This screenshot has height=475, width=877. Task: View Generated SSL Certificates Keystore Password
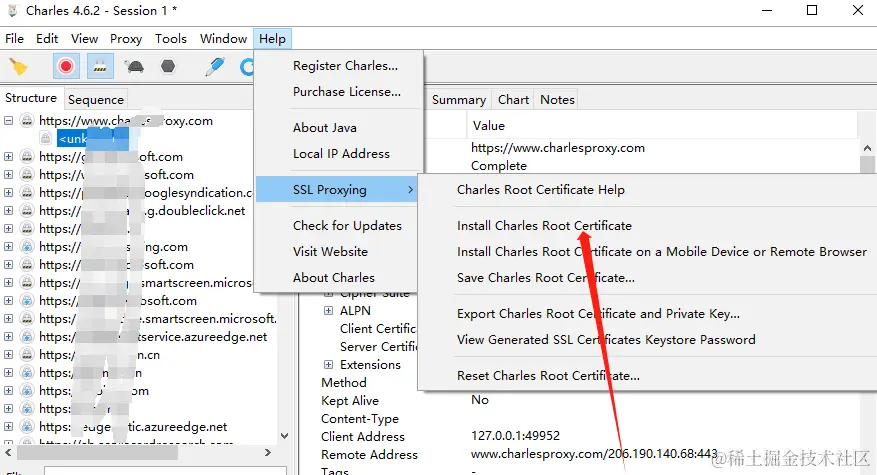pyautogui.click(x=606, y=340)
